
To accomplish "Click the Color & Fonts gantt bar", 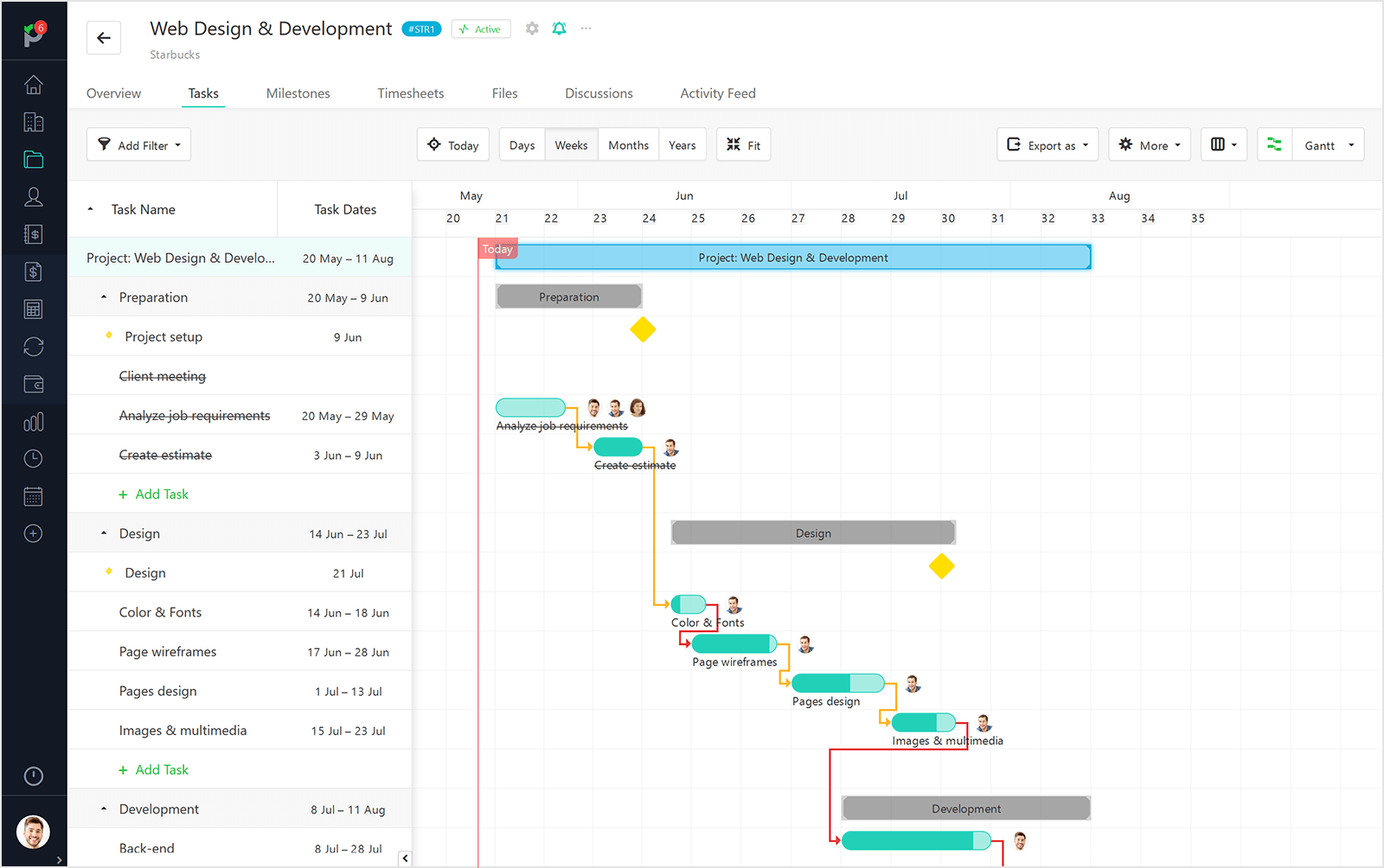I will (x=689, y=604).
